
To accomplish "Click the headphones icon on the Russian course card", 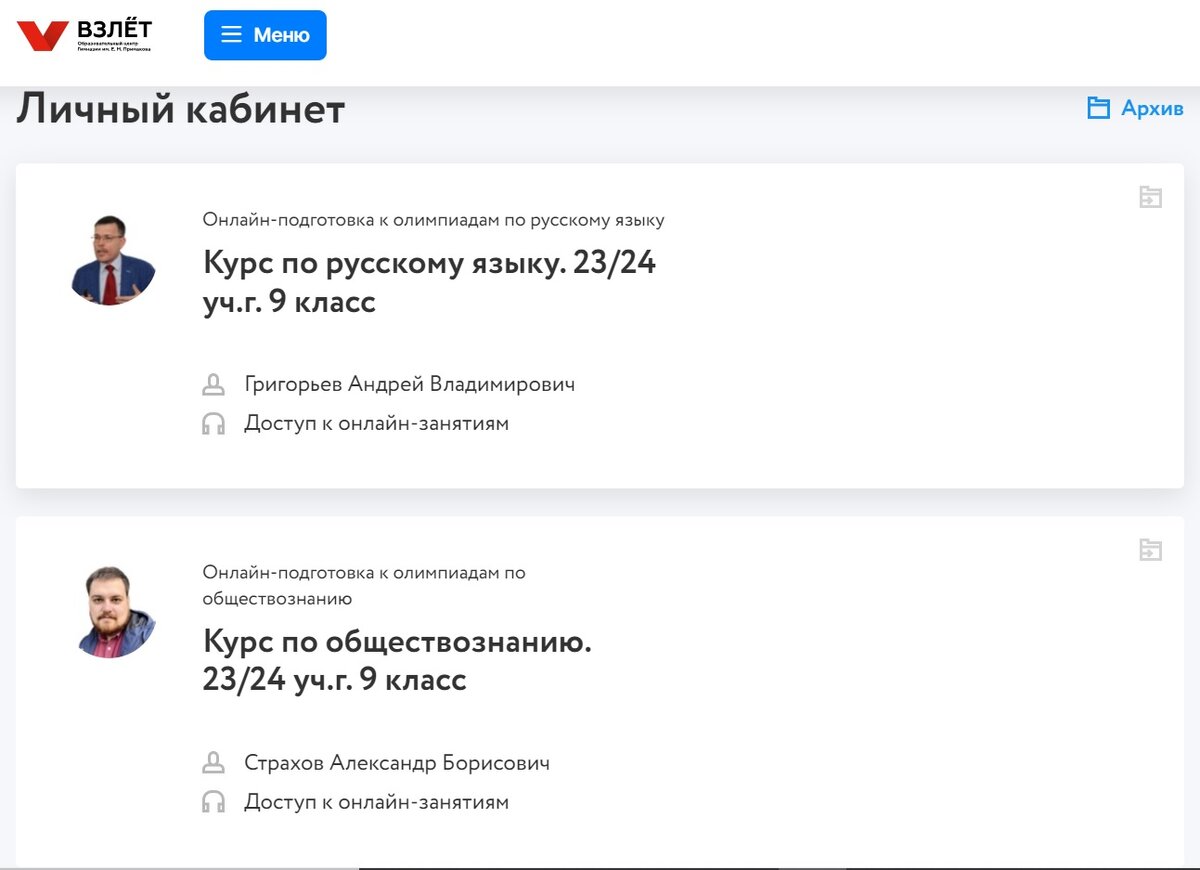I will tap(214, 422).
